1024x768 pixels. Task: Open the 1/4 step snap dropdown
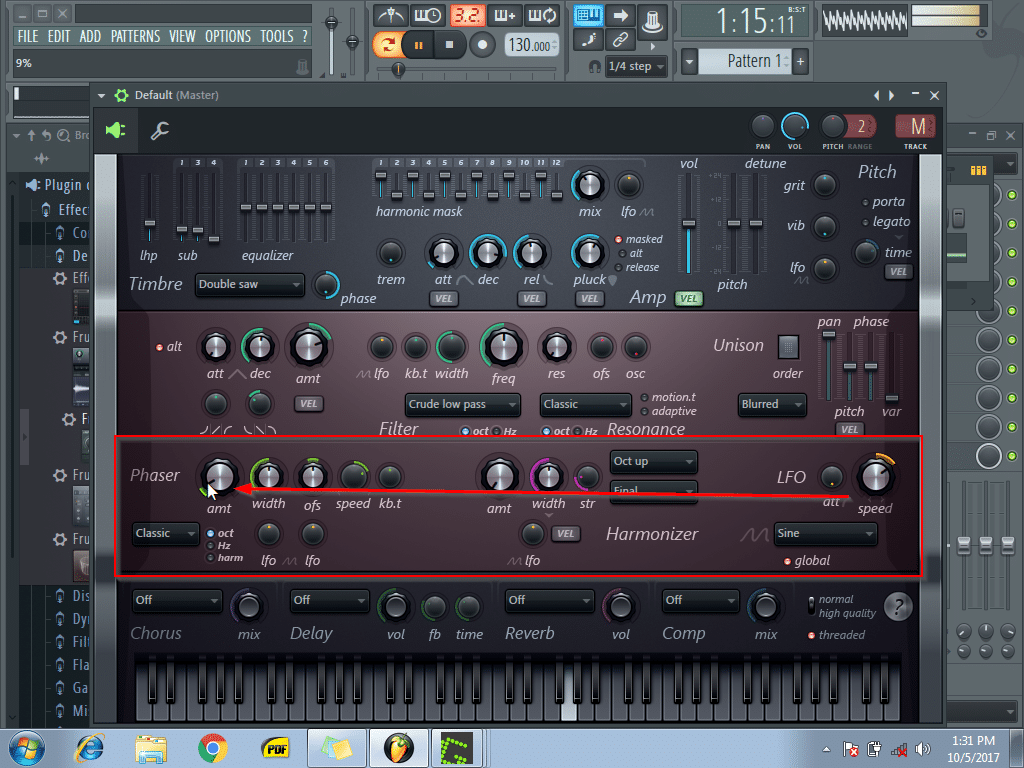[x=635, y=67]
